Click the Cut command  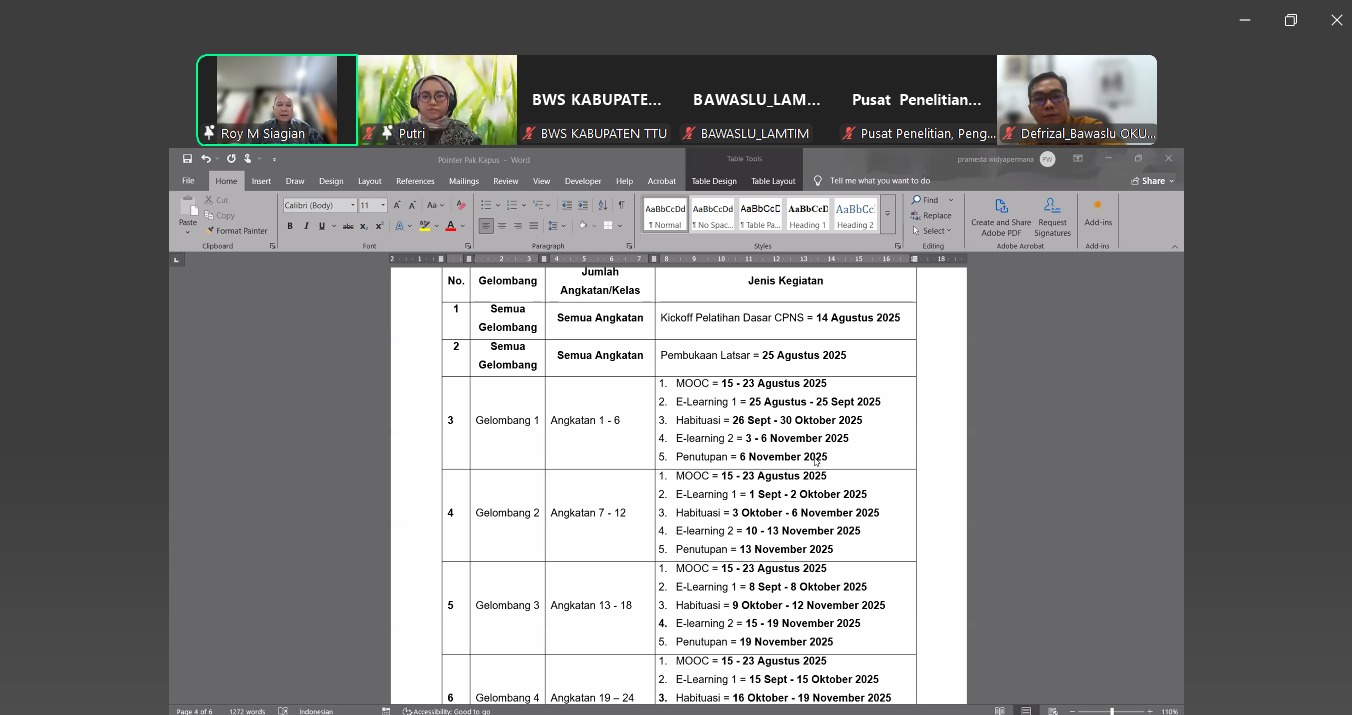click(217, 200)
